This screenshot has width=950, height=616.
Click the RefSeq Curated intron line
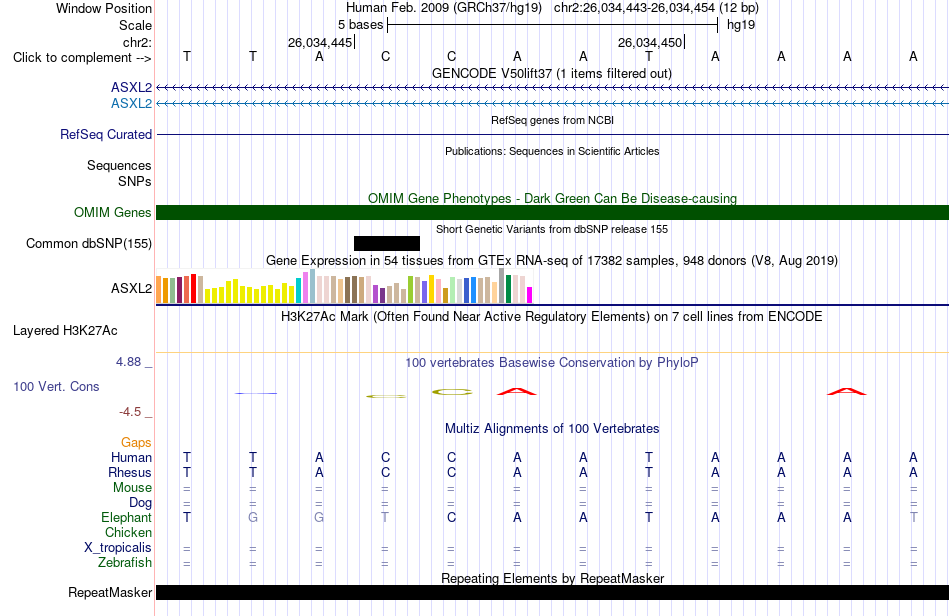(x=553, y=134)
